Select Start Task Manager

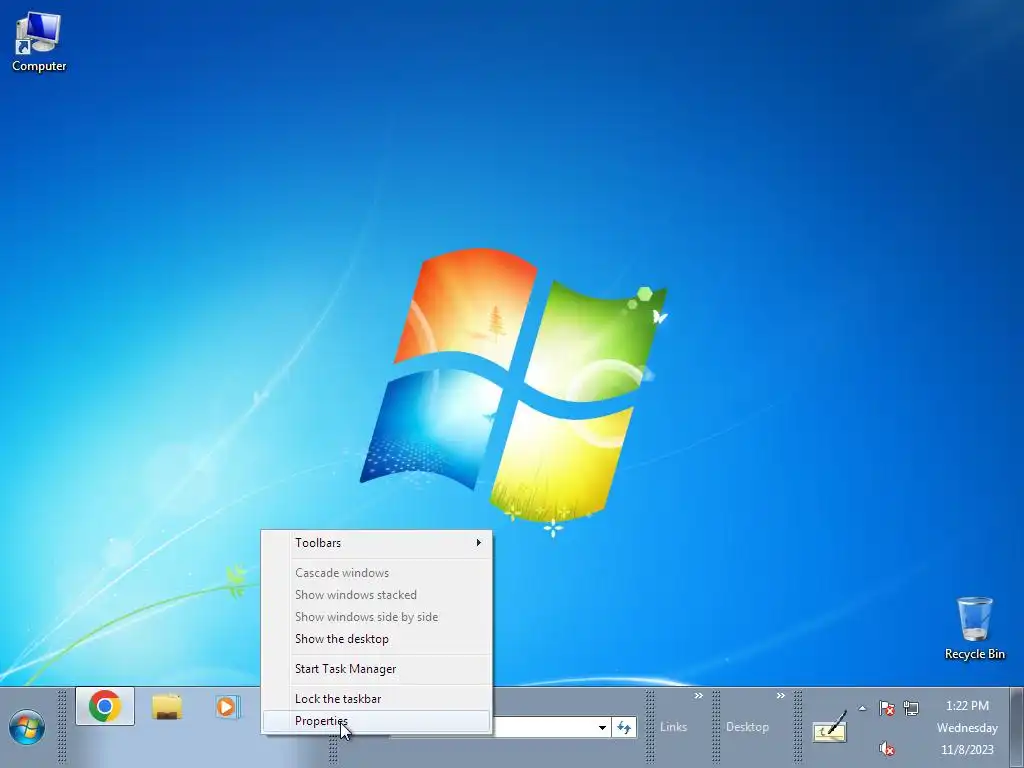click(x=376, y=669)
